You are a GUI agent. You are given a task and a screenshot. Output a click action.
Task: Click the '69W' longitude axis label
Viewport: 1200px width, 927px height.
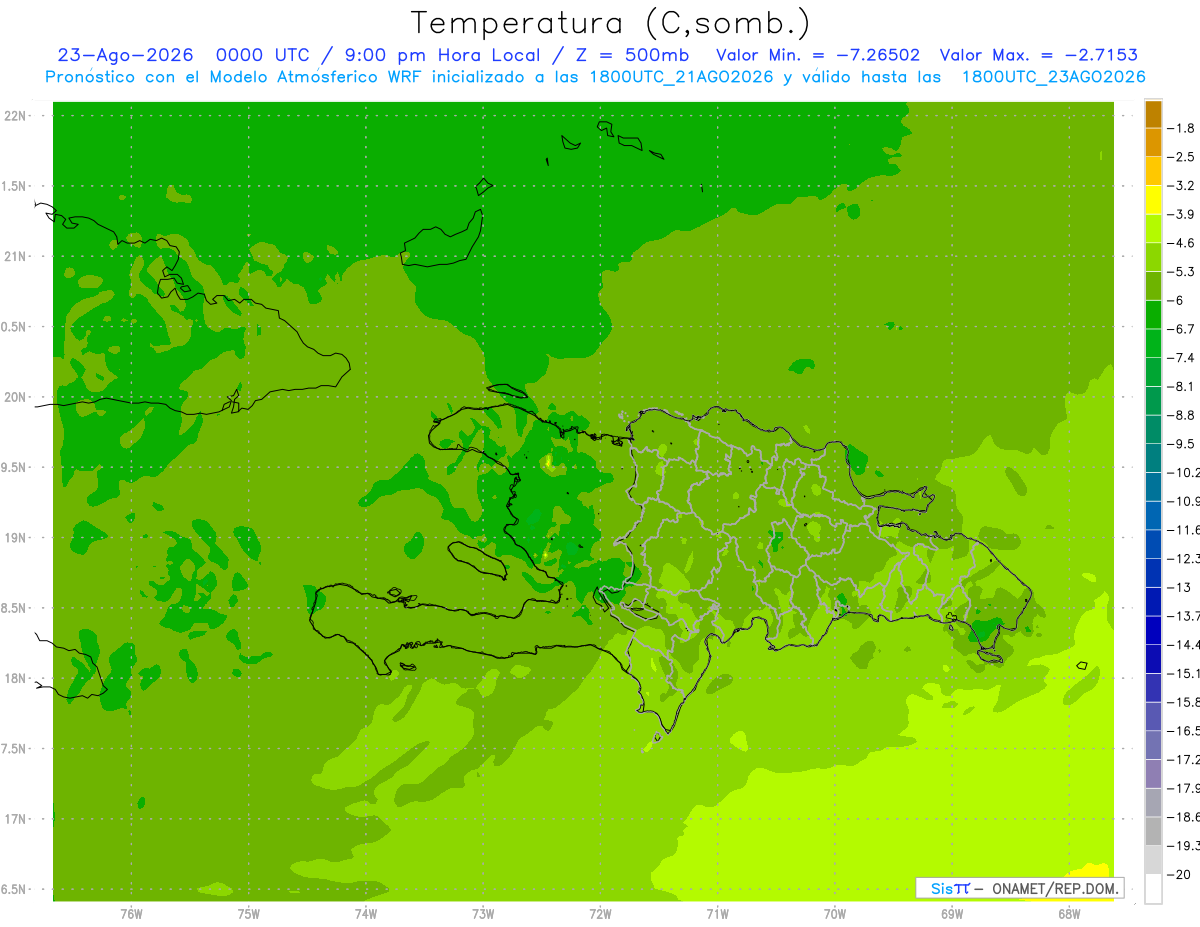click(951, 913)
